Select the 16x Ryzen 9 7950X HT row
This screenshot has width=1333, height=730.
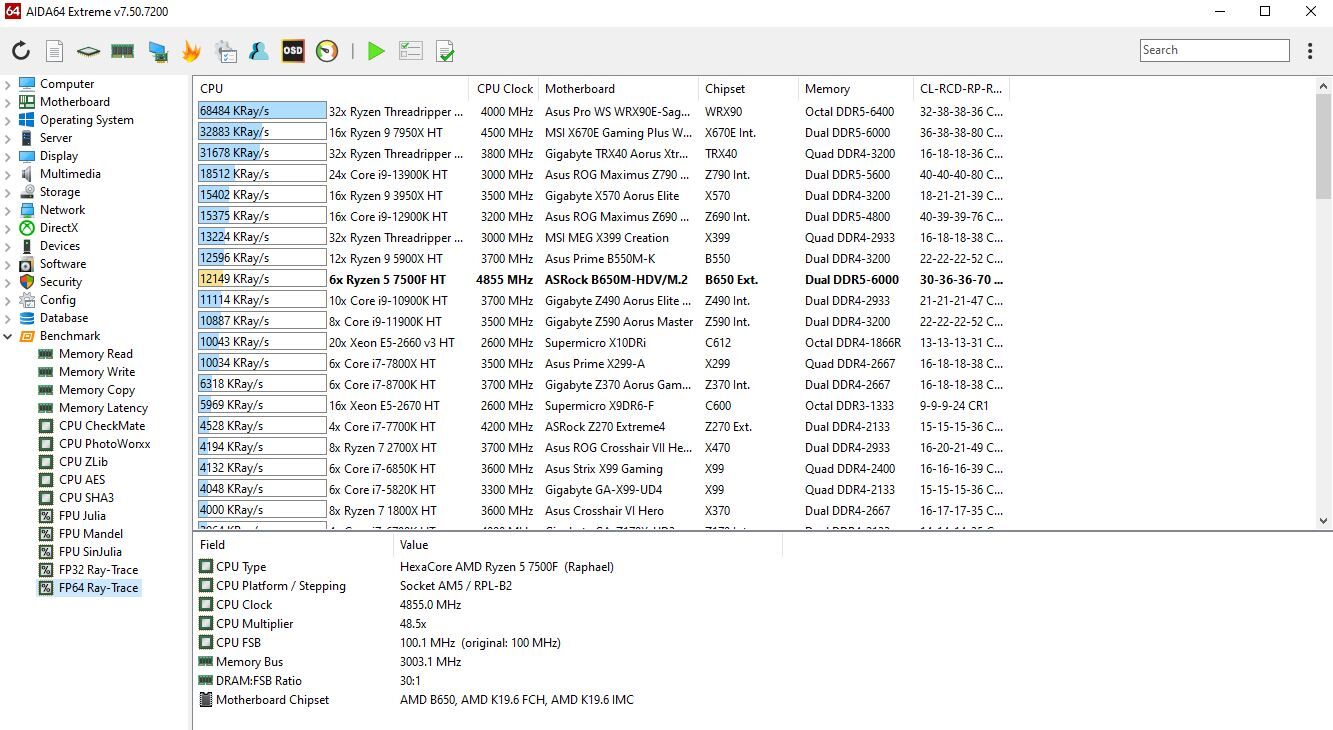point(601,132)
